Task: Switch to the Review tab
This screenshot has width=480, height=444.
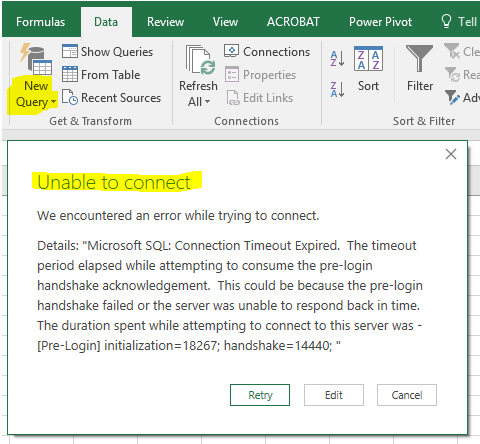Action: (165, 22)
